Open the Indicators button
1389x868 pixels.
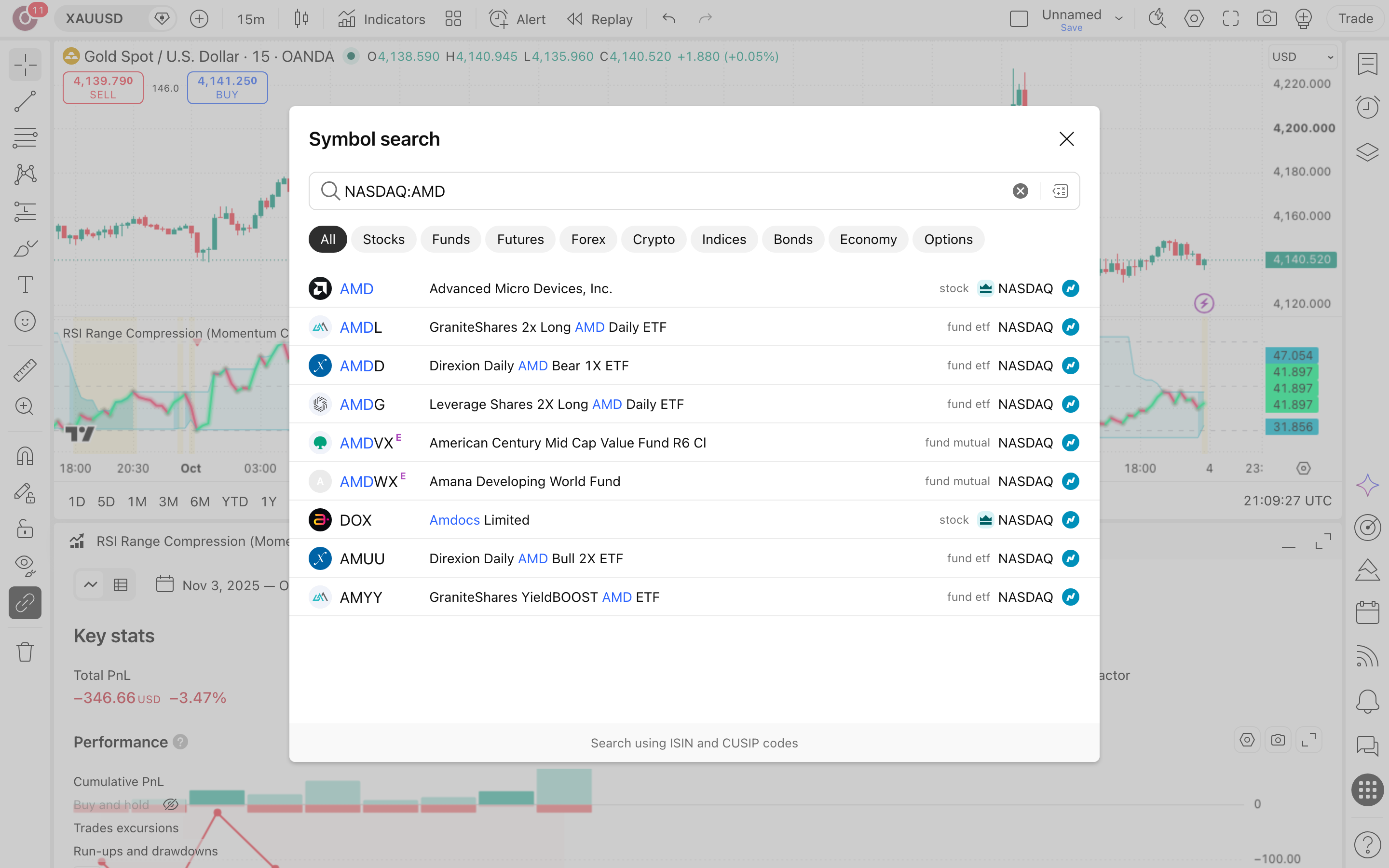tap(381, 19)
